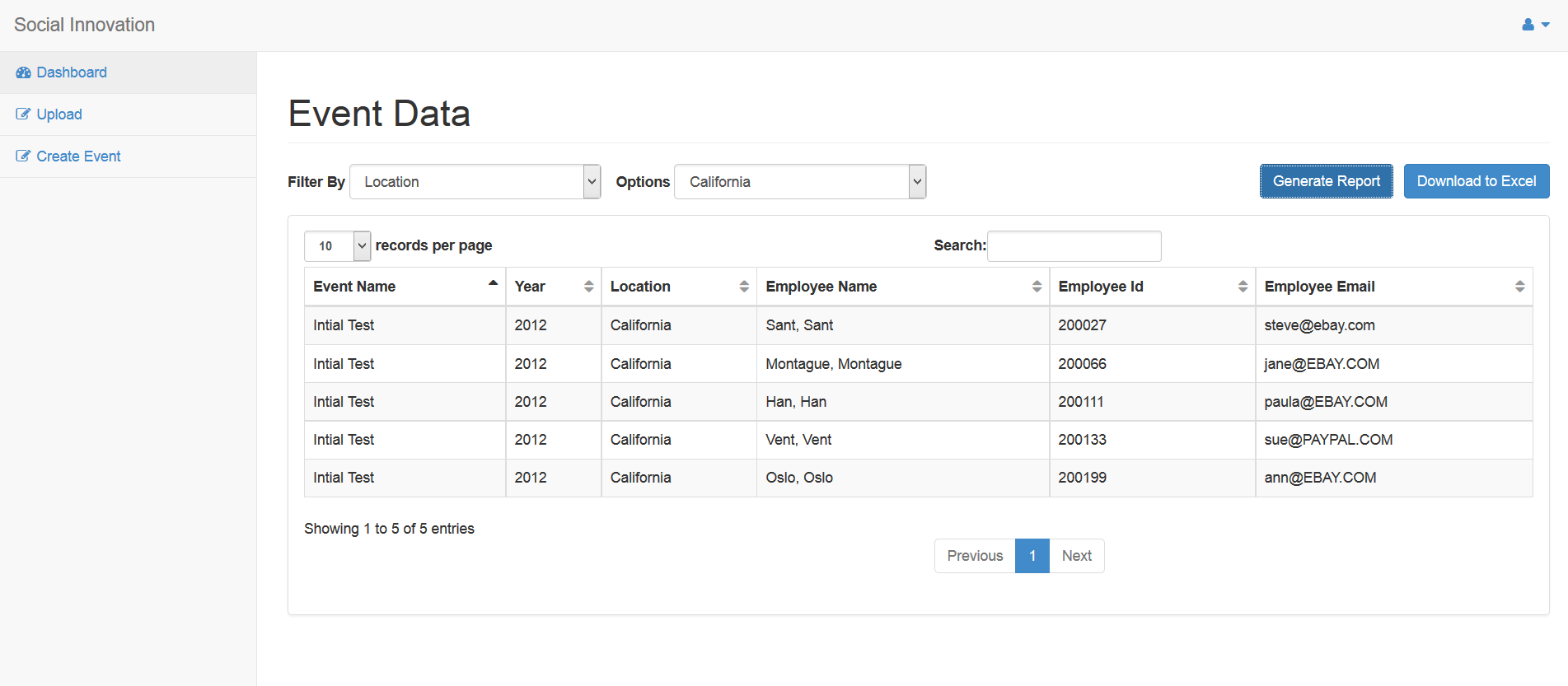Image resolution: width=1568 pixels, height=686 pixels.
Task: Open the user account menu icon
Action: point(1535,25)
